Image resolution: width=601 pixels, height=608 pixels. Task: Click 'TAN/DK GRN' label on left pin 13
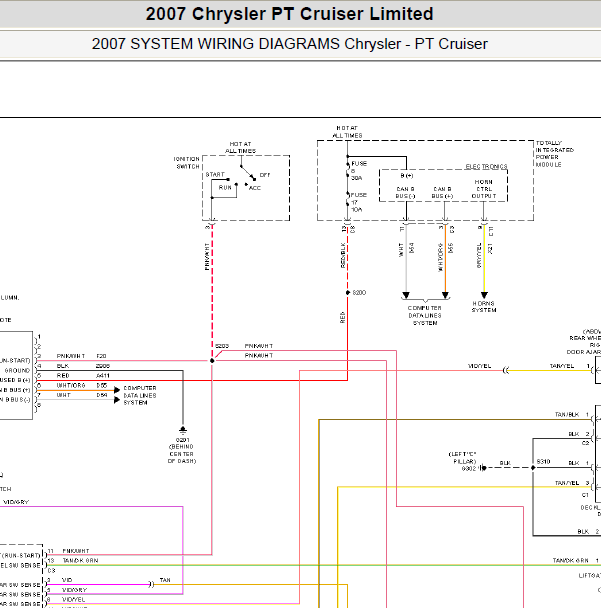(x=80, y=561)
